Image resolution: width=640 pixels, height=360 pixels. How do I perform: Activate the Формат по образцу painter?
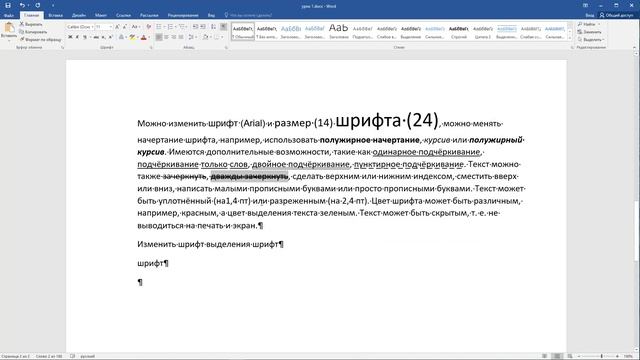tap(40, 40)
